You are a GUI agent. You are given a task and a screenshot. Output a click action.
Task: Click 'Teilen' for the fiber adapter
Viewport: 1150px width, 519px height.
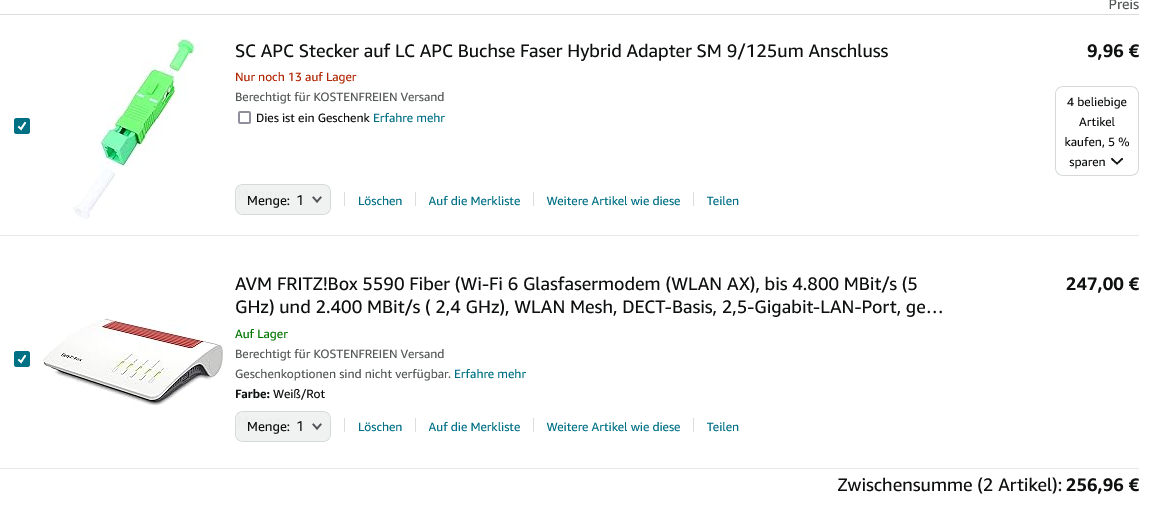[723, 201]
